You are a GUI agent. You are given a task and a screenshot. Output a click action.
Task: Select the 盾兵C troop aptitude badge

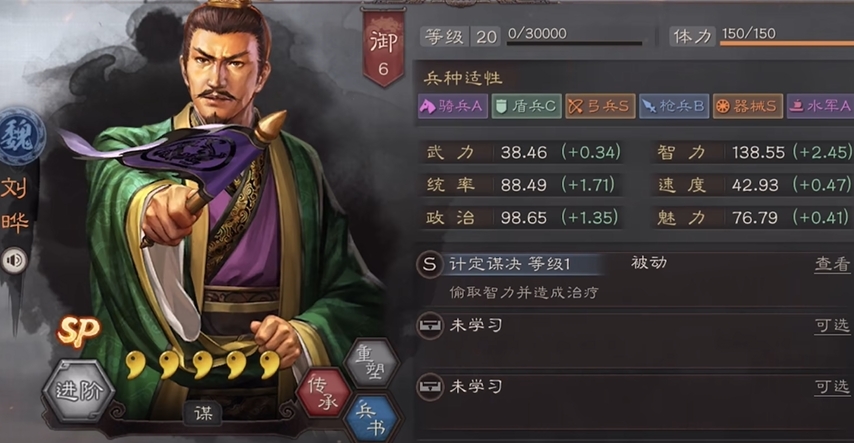[526, 106]
